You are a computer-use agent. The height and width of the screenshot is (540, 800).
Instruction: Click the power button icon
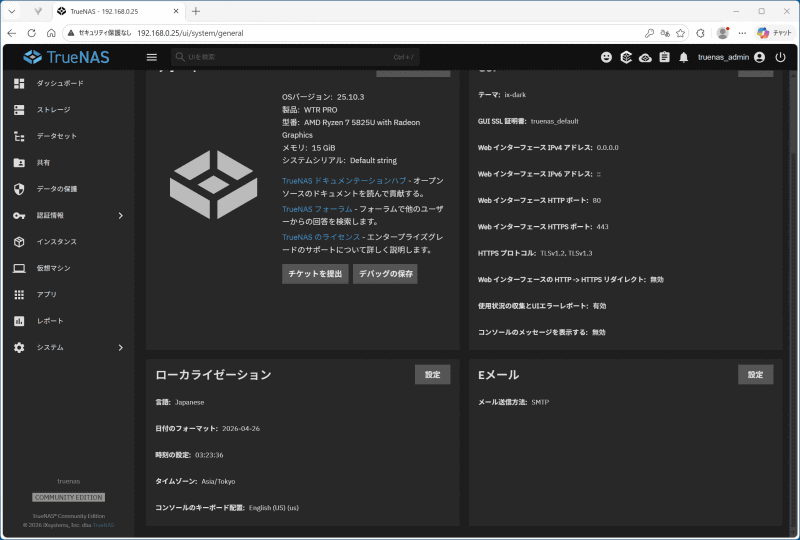(780, 57)
